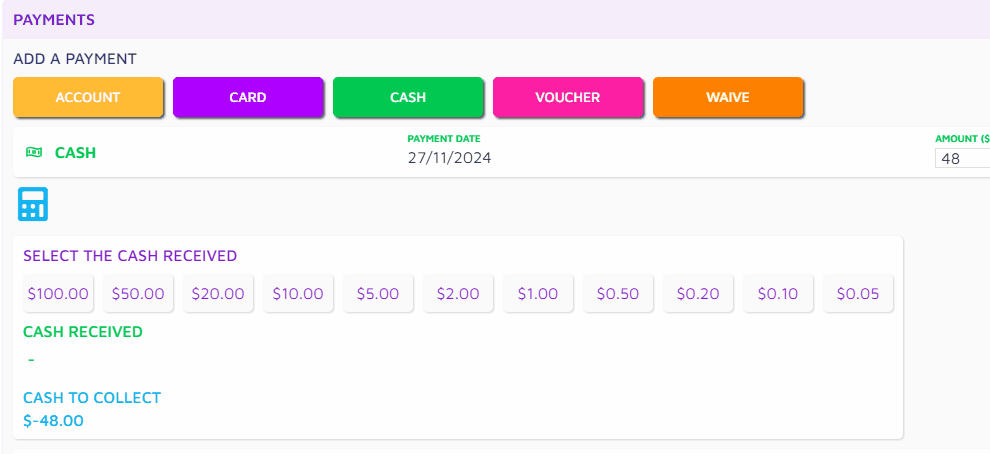Add $1.00 to cash received

click(538, 294)
